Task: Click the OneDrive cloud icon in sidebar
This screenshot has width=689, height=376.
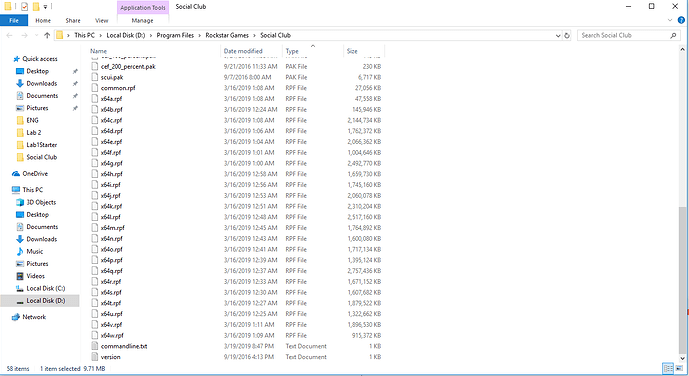Action: point(16,174)
